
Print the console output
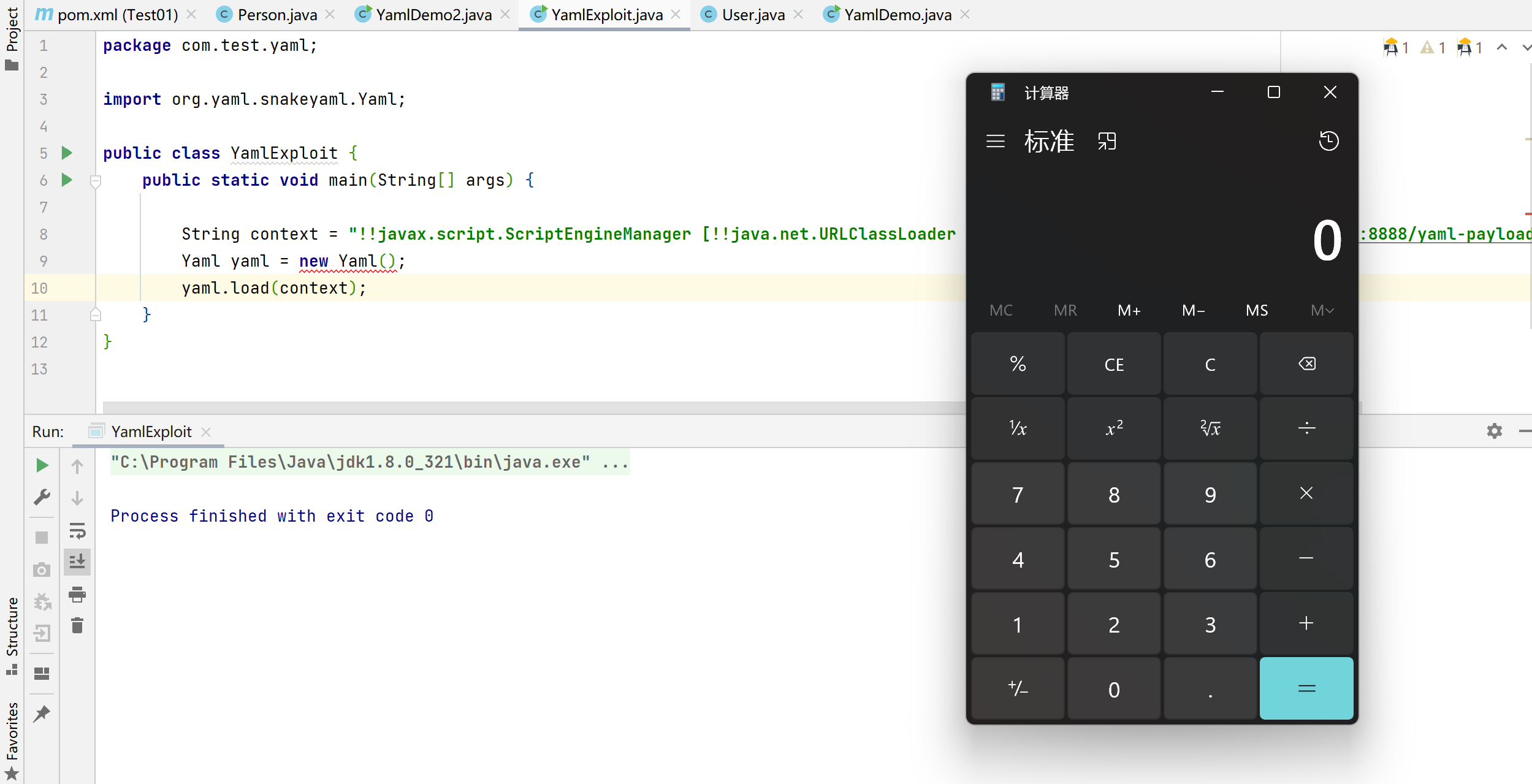tap(77, 594)
